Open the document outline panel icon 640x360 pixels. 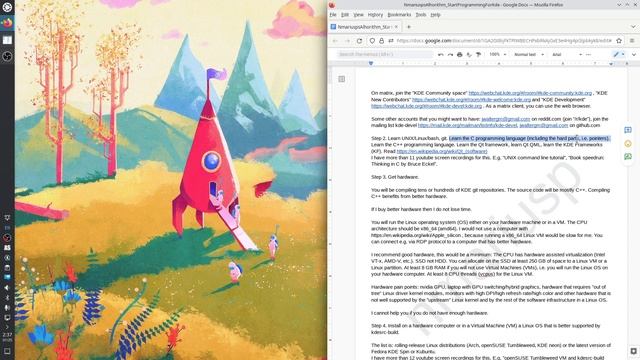coord(342,79)
